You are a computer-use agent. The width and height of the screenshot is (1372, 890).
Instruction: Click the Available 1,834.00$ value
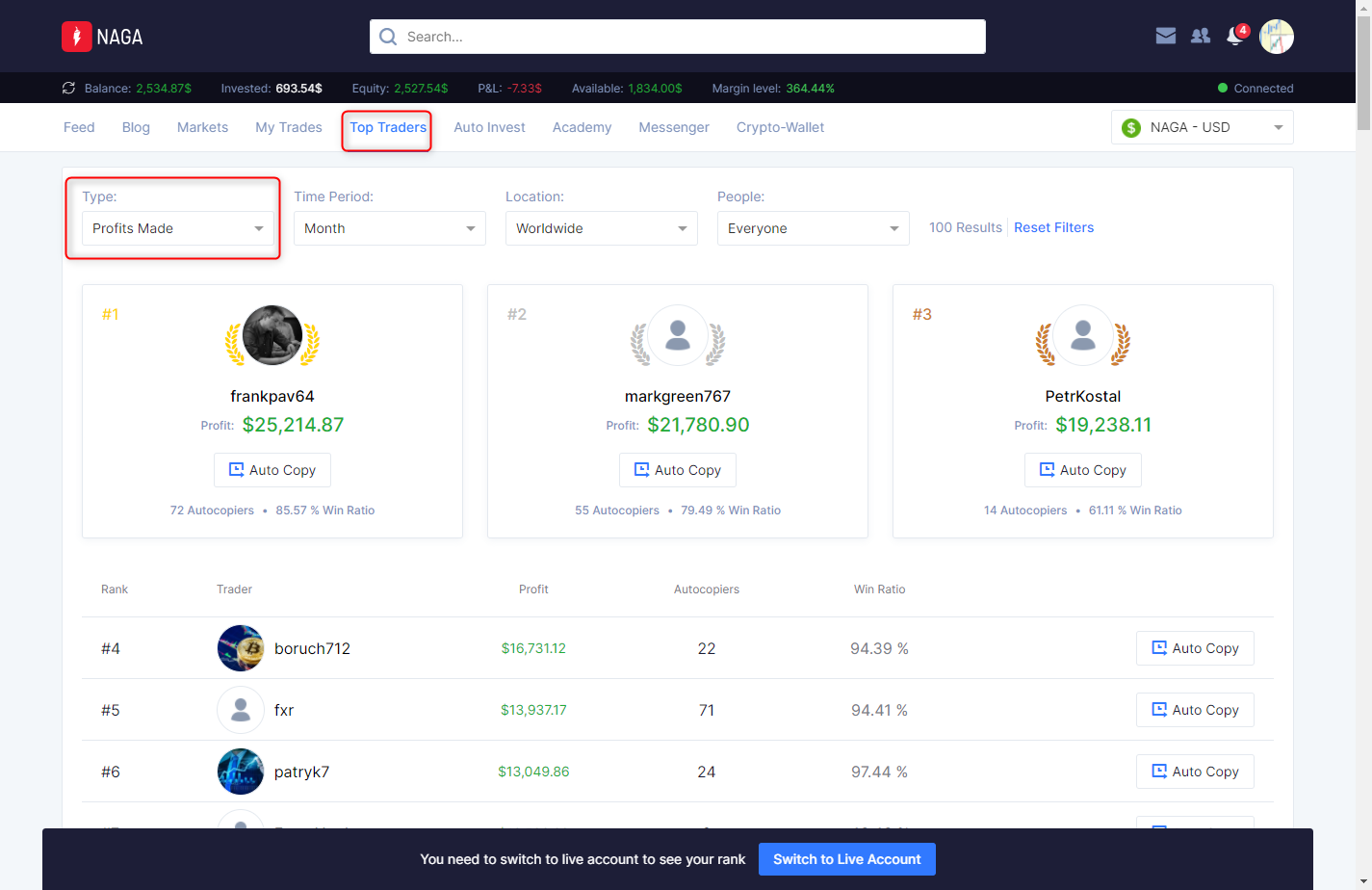655,88
